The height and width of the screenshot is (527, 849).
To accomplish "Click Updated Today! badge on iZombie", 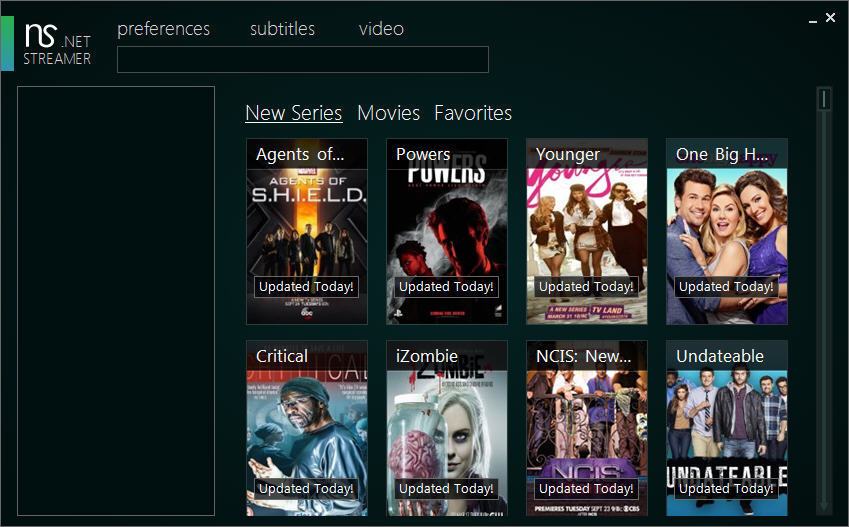I will coord(446,489).
